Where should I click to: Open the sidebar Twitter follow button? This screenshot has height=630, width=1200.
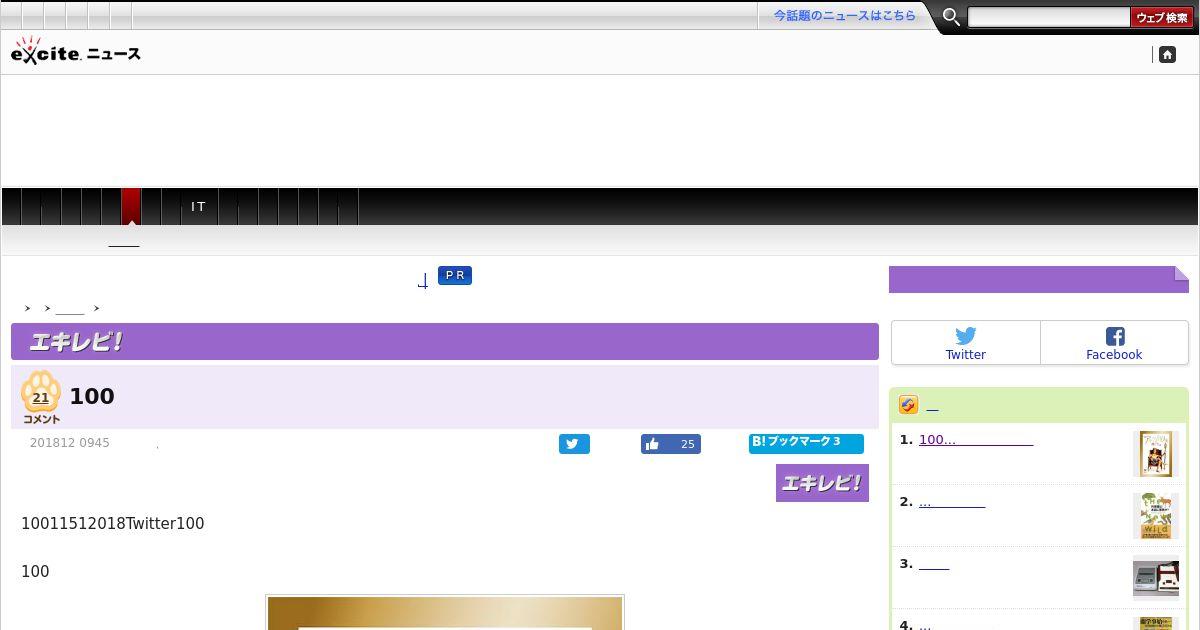point(966,343)
